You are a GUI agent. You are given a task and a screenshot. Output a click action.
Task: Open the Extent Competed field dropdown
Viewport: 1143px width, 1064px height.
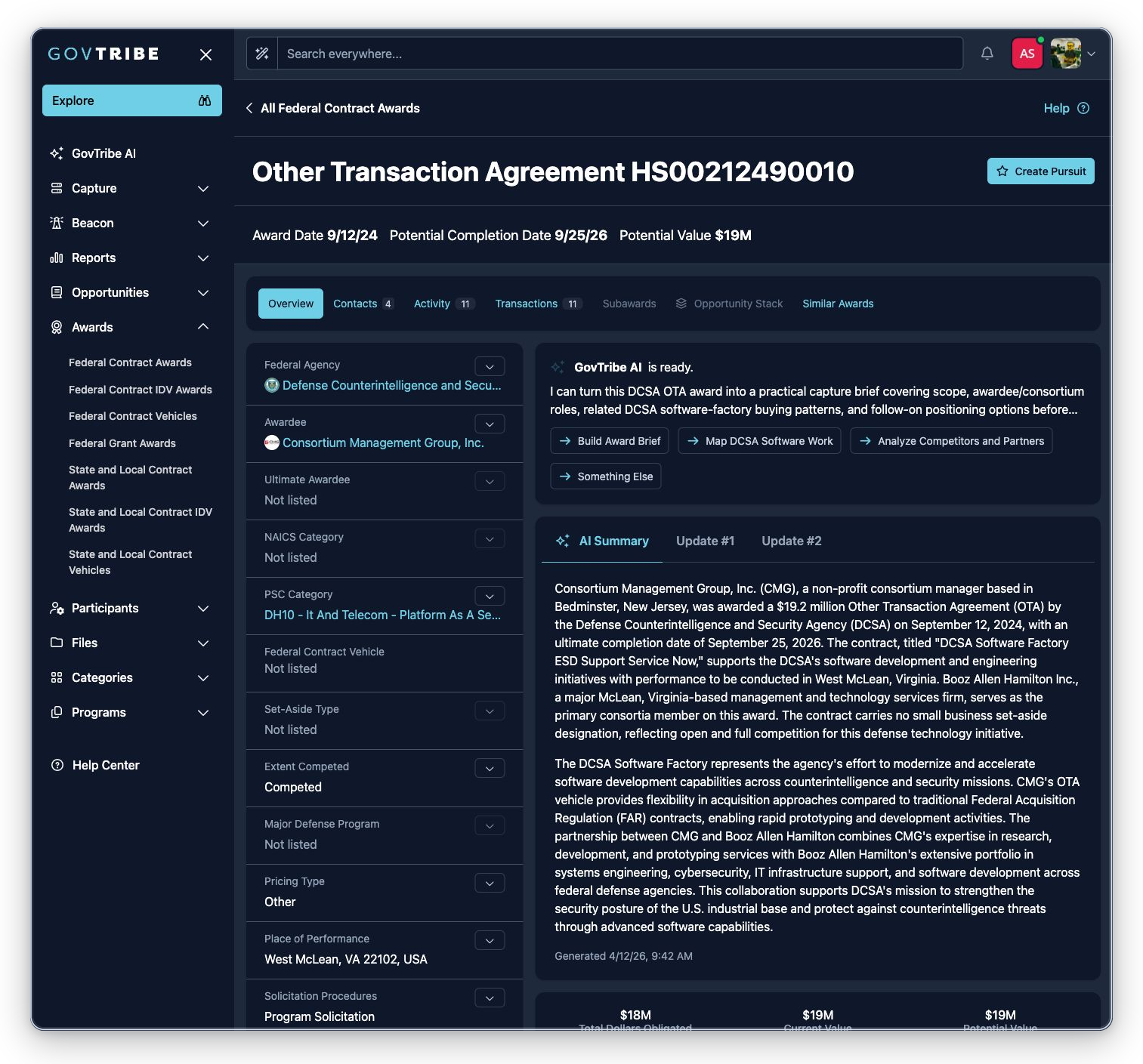point(490,768)
